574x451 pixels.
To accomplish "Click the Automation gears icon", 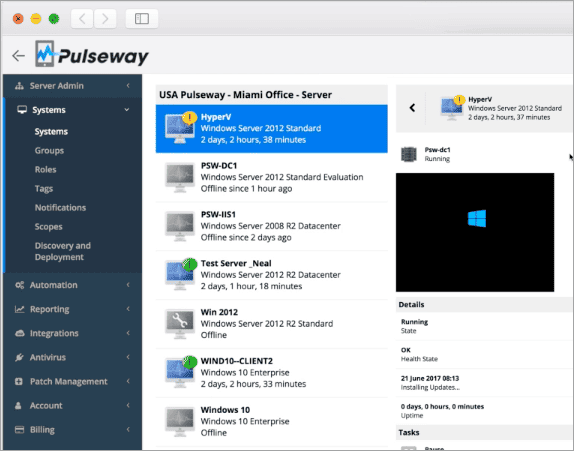I will coord(19,285).
